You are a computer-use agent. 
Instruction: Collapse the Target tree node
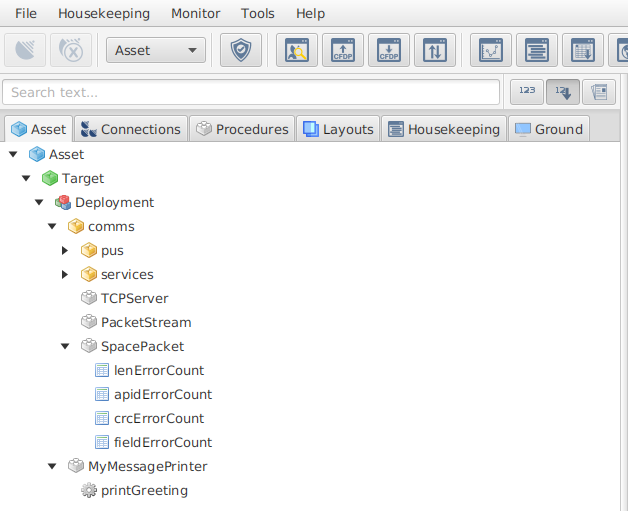(x=26, y=178)
